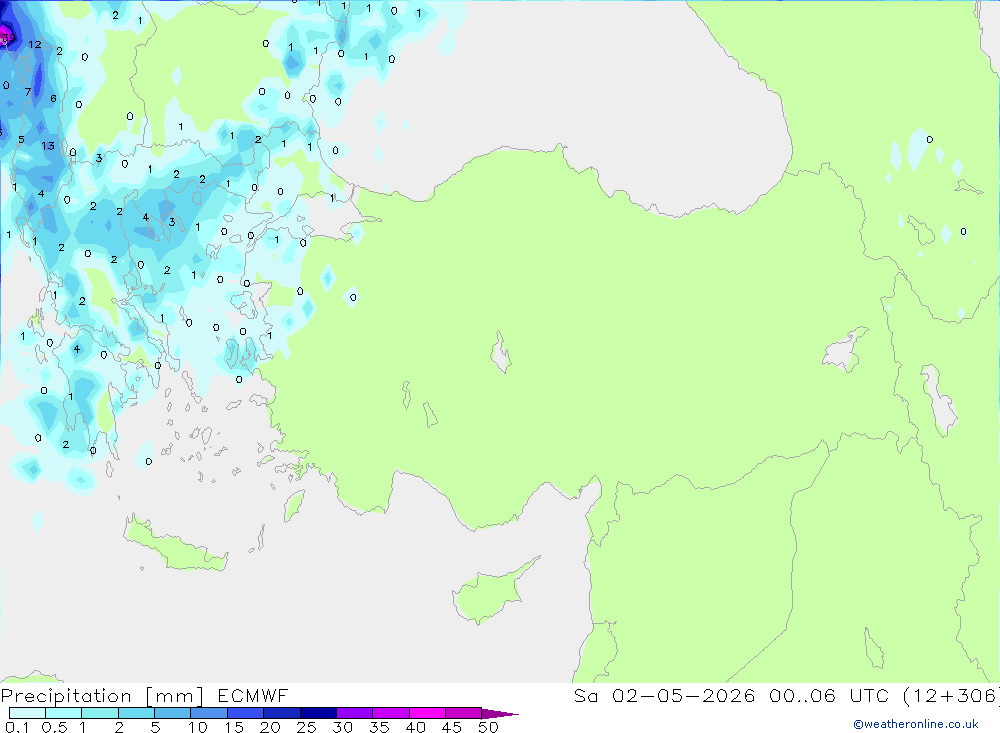Viewport: 1000px width, 733px height.
Task: Click the legend label '35'
Action: 379,727
